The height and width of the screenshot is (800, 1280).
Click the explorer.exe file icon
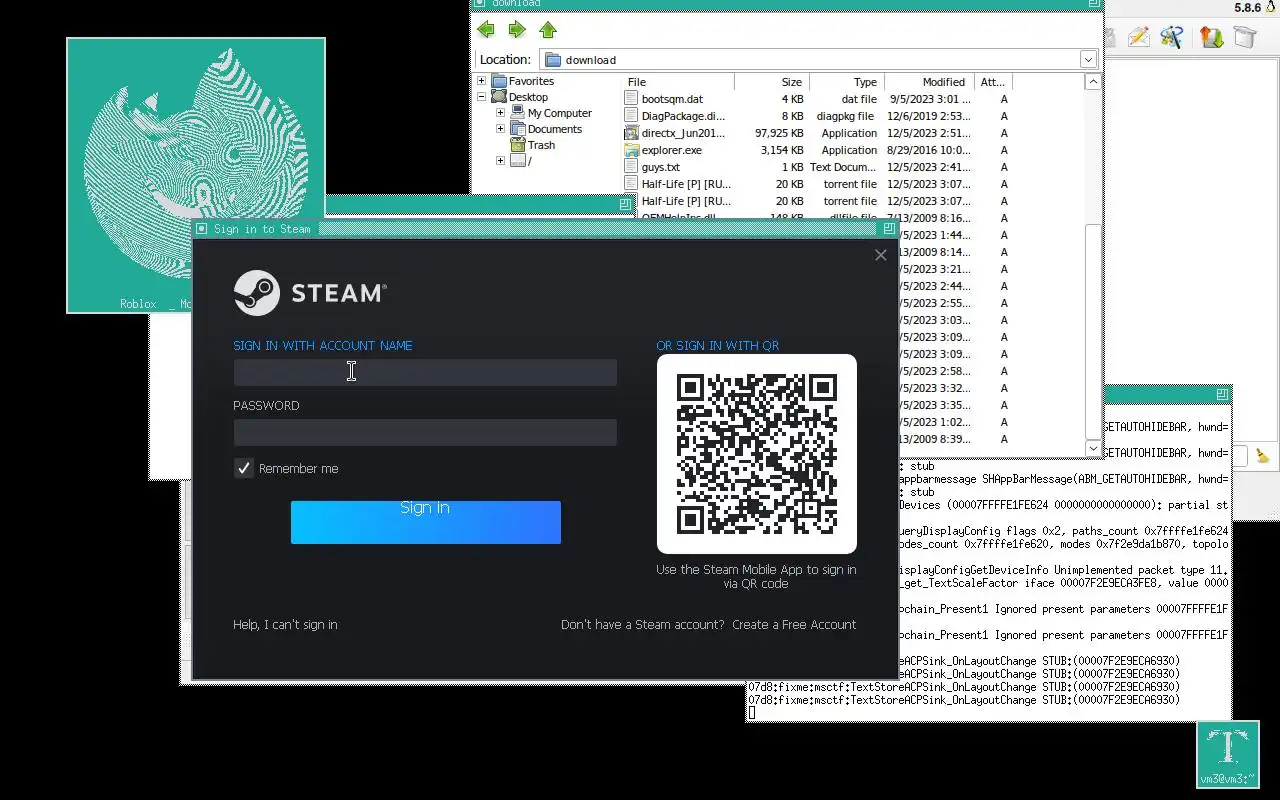pyautogui.click(x=631, y=150)
